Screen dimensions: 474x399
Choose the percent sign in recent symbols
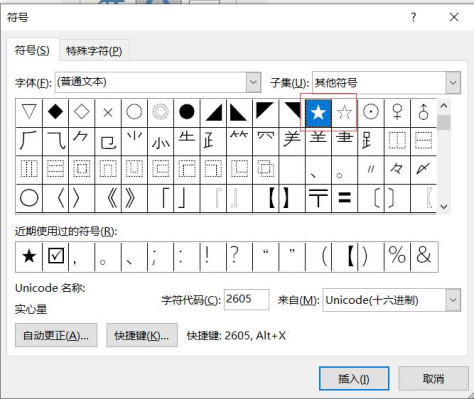(x=397, y=257)
